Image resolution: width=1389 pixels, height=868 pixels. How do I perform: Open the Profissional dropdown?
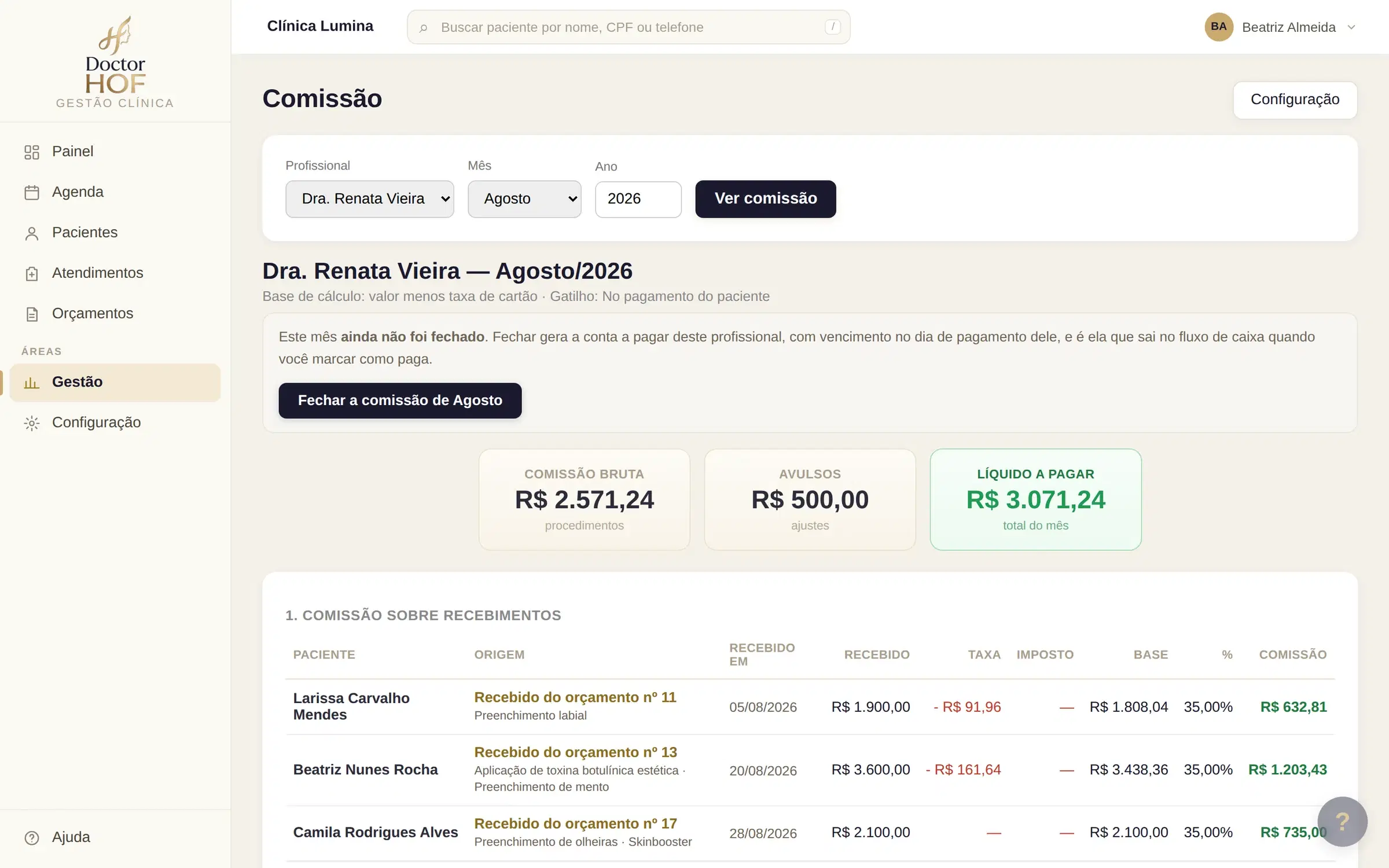(x=369, y=199)
